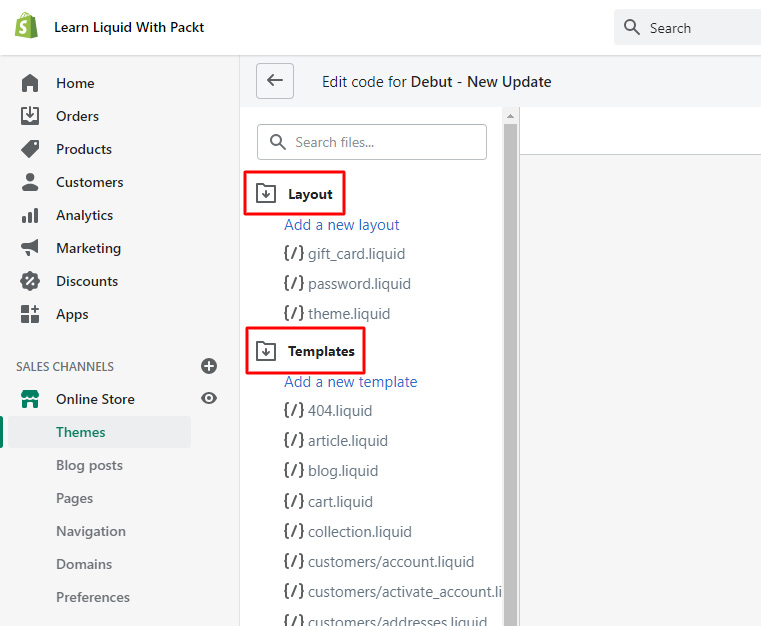Open 404.liquid template
761x626 pixels.
[340, 411]
